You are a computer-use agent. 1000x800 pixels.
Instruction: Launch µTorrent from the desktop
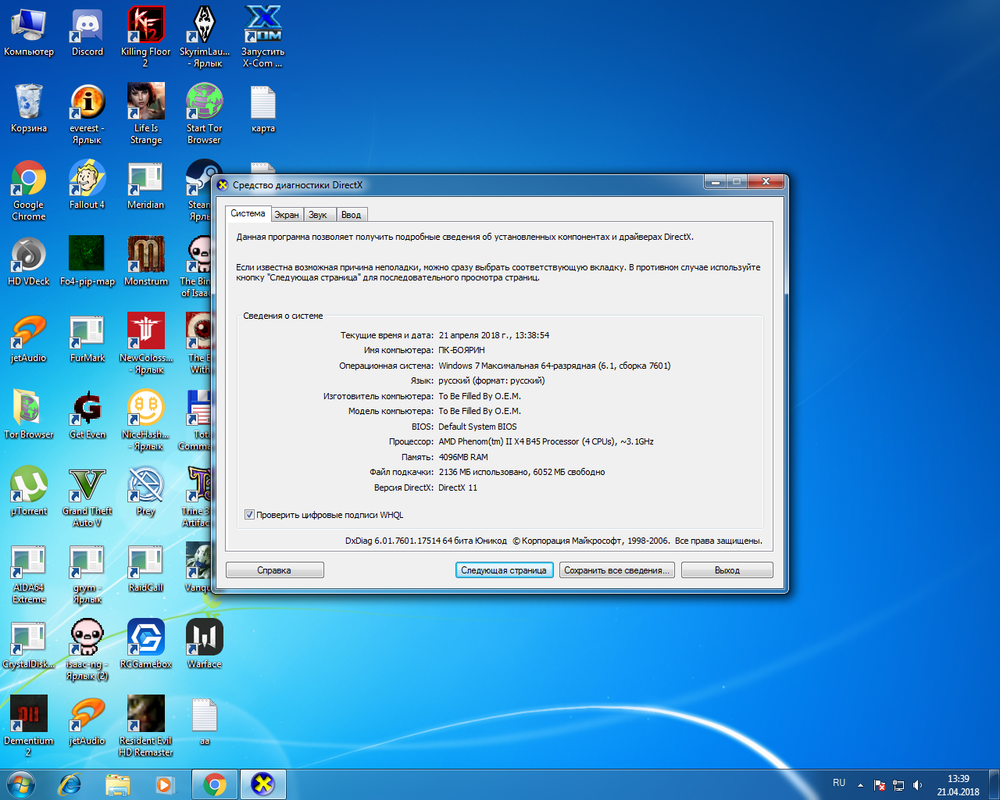[29, 491]
